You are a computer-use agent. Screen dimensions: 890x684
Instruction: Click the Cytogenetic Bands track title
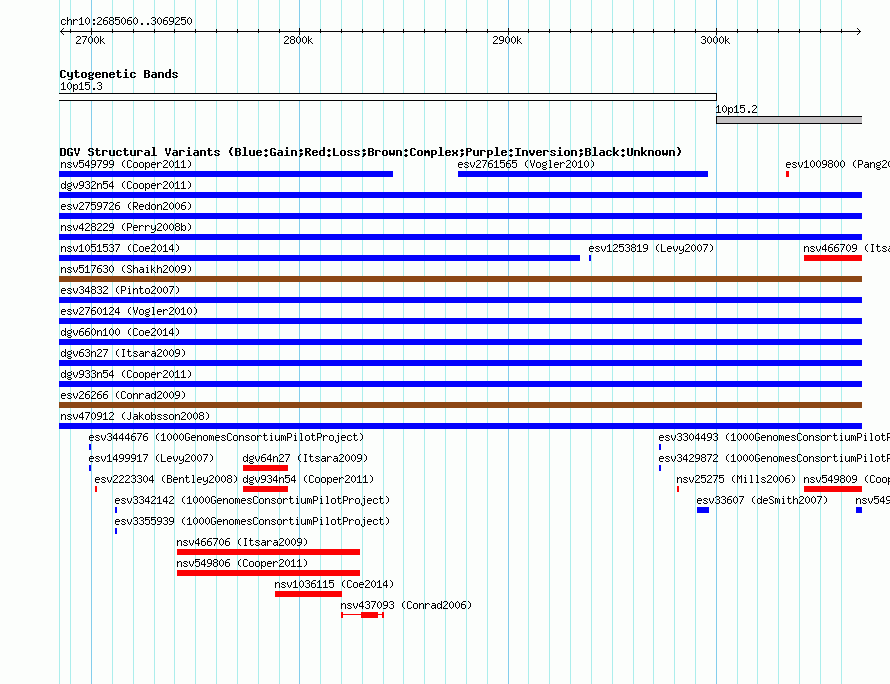(119, 74)
